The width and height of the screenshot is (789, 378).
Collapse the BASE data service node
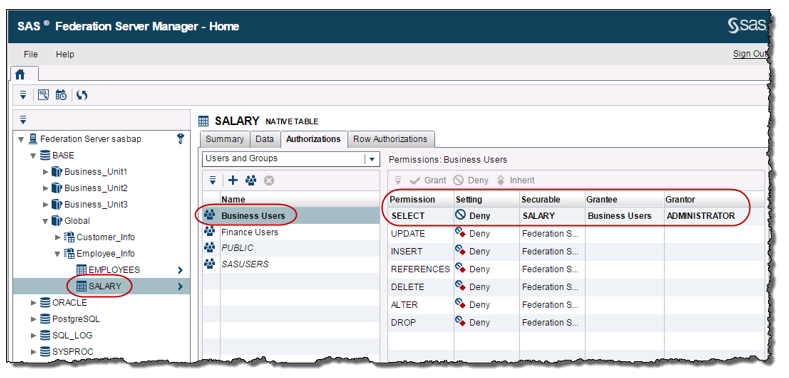(33, 156)
